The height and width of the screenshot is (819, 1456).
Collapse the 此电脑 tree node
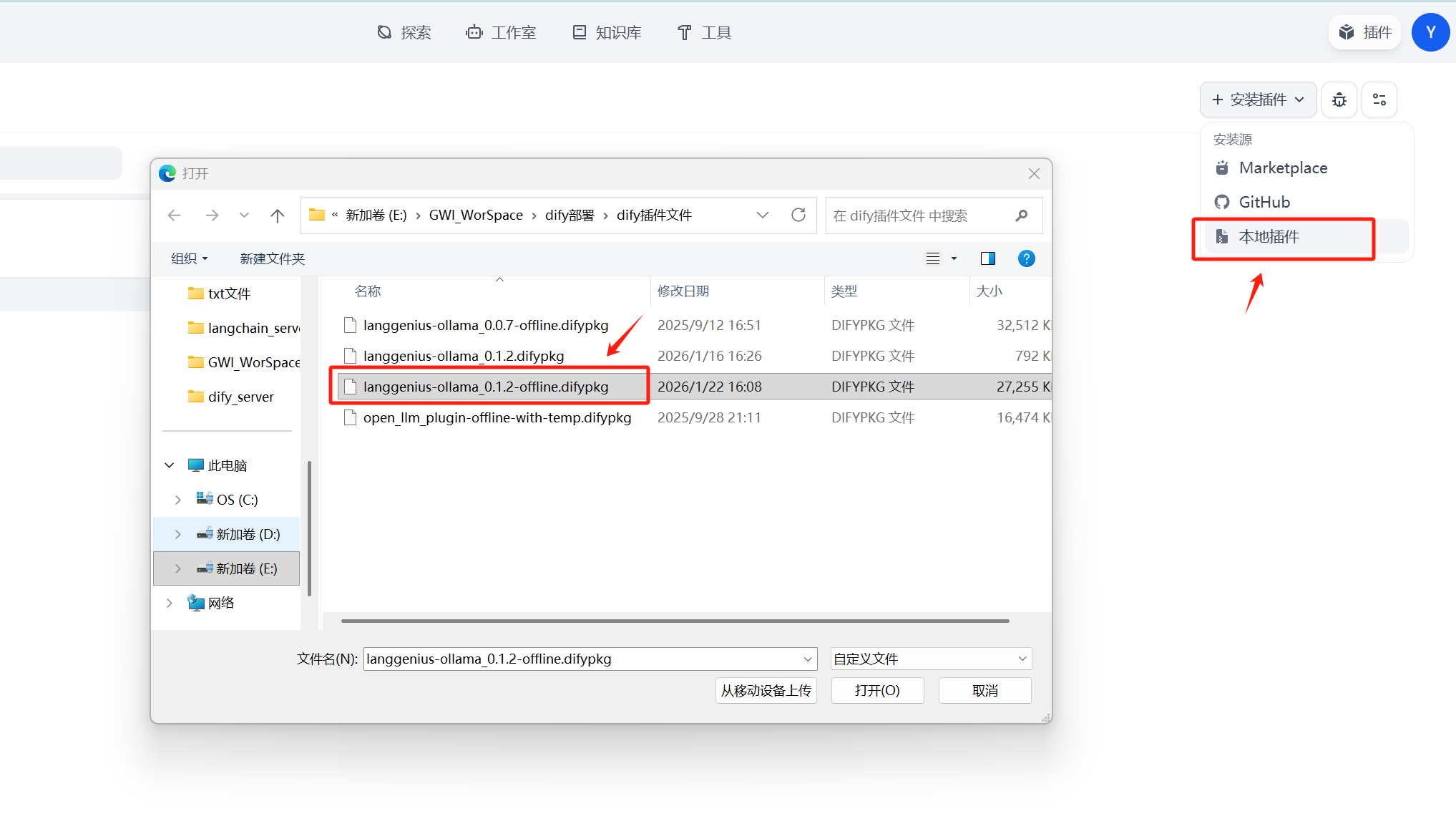click(x=170, y=465)
